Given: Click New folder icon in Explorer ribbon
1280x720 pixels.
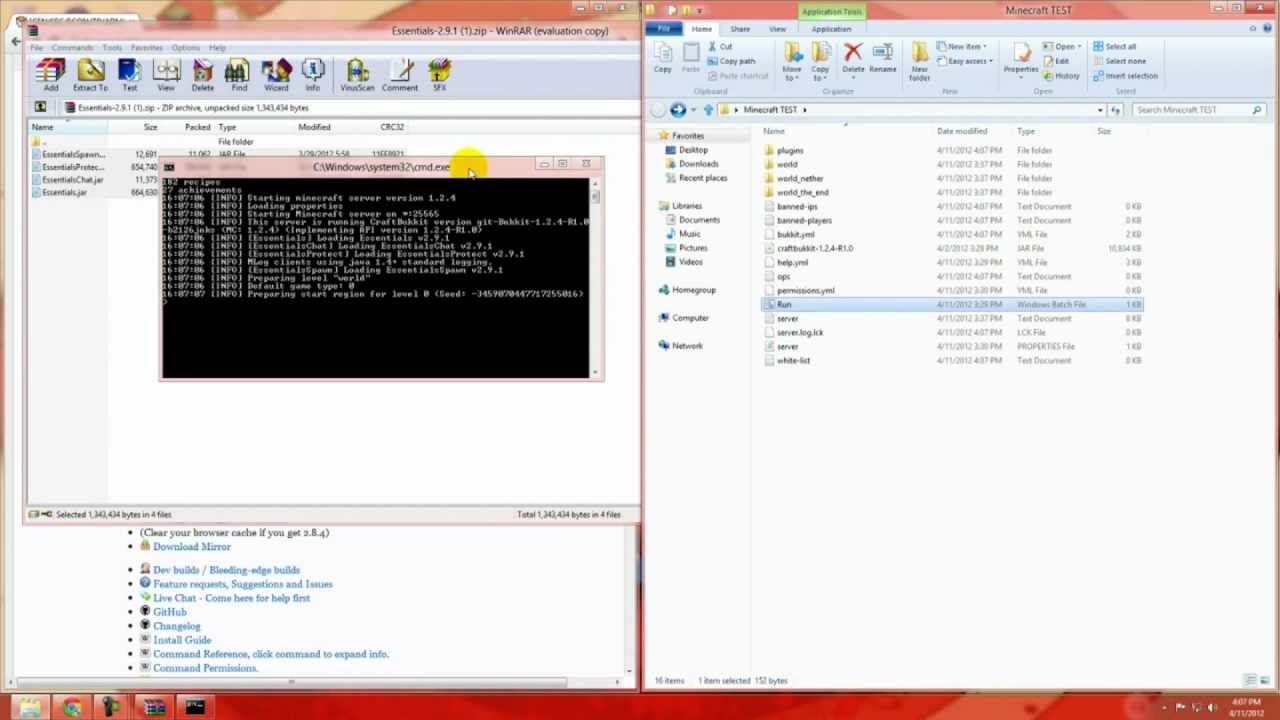Looking at the screenshot, I should coord(920,62).
